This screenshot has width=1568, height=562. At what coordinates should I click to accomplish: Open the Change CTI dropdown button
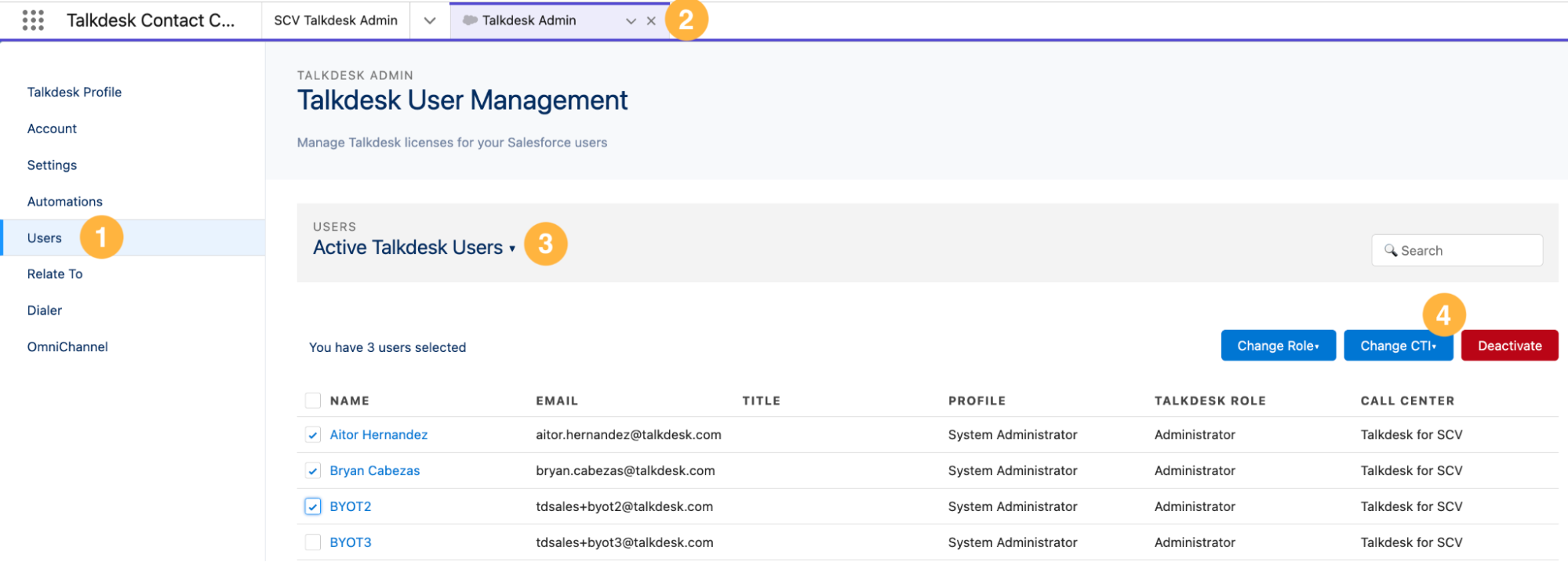click(1398, 346)
